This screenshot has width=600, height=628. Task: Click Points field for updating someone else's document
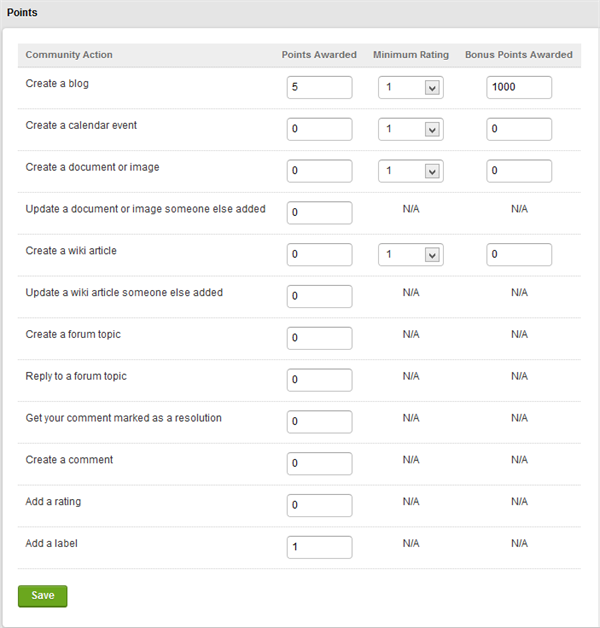[x=319, y=213]
